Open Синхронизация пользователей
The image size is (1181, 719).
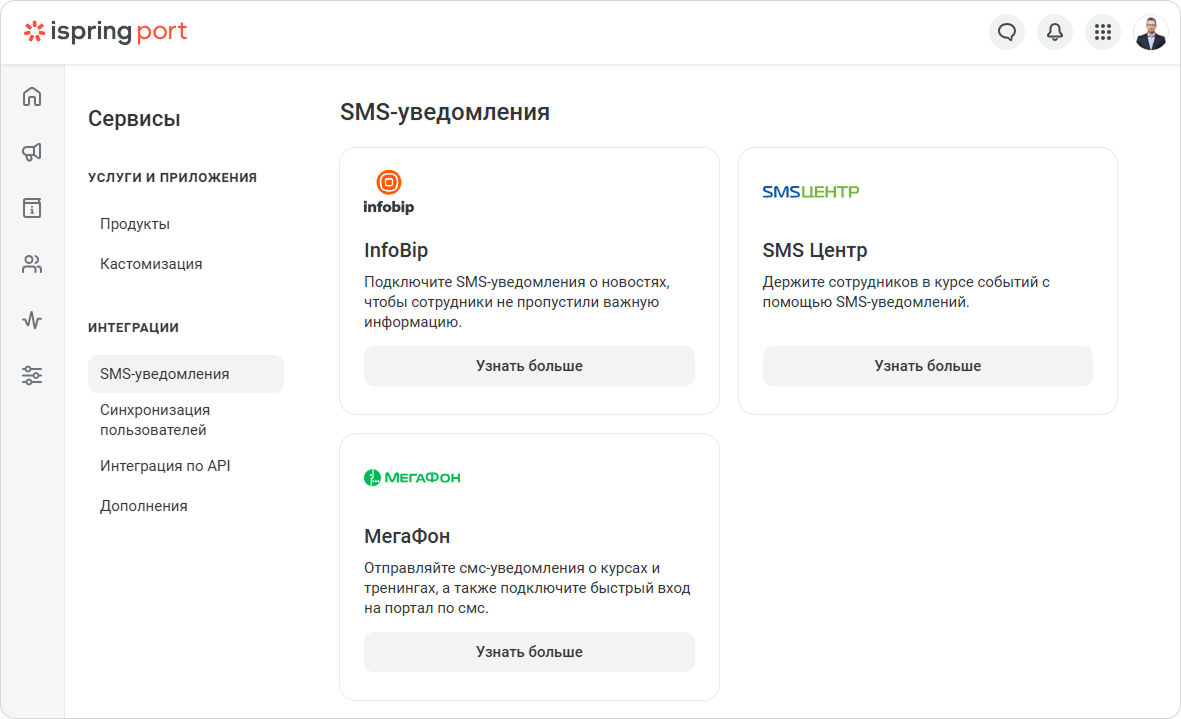coord(155,420)
